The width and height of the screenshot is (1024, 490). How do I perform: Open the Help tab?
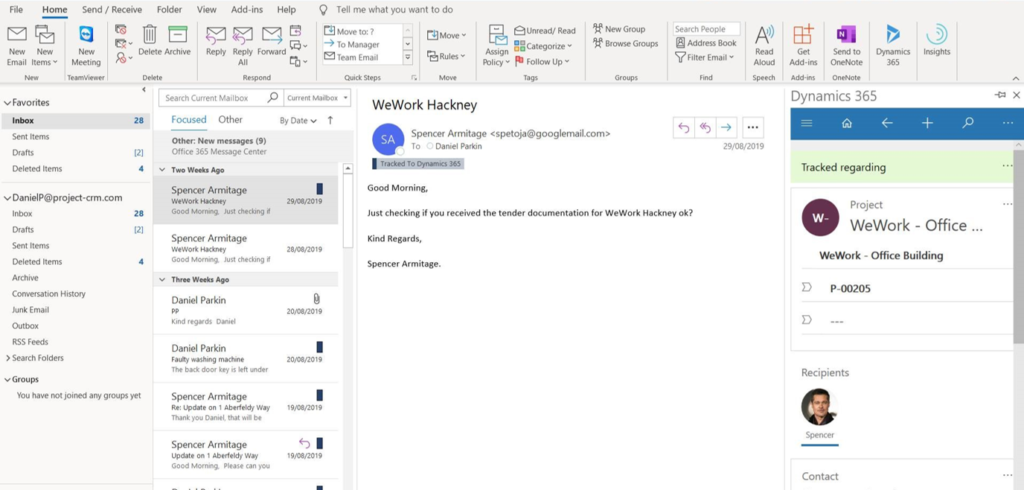click(x=286, y=10)
